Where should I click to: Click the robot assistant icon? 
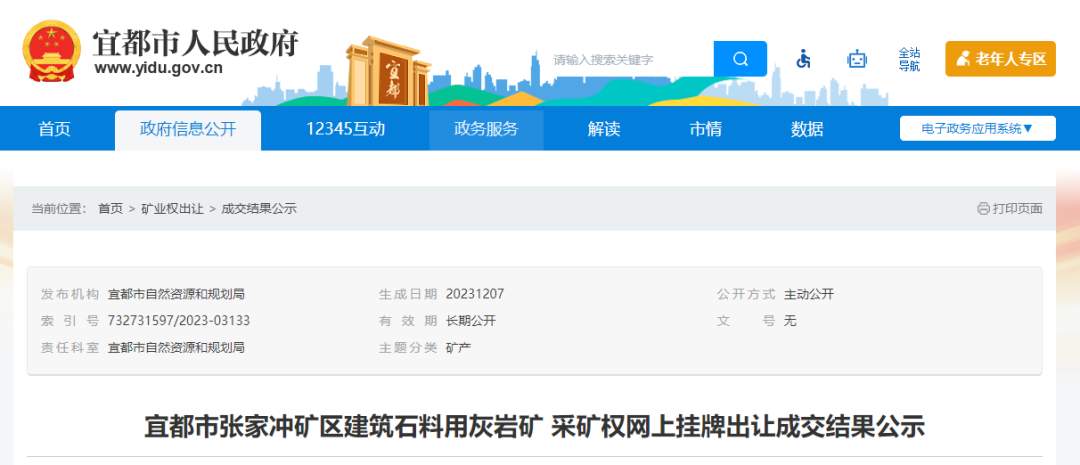[x=857, y=59]
